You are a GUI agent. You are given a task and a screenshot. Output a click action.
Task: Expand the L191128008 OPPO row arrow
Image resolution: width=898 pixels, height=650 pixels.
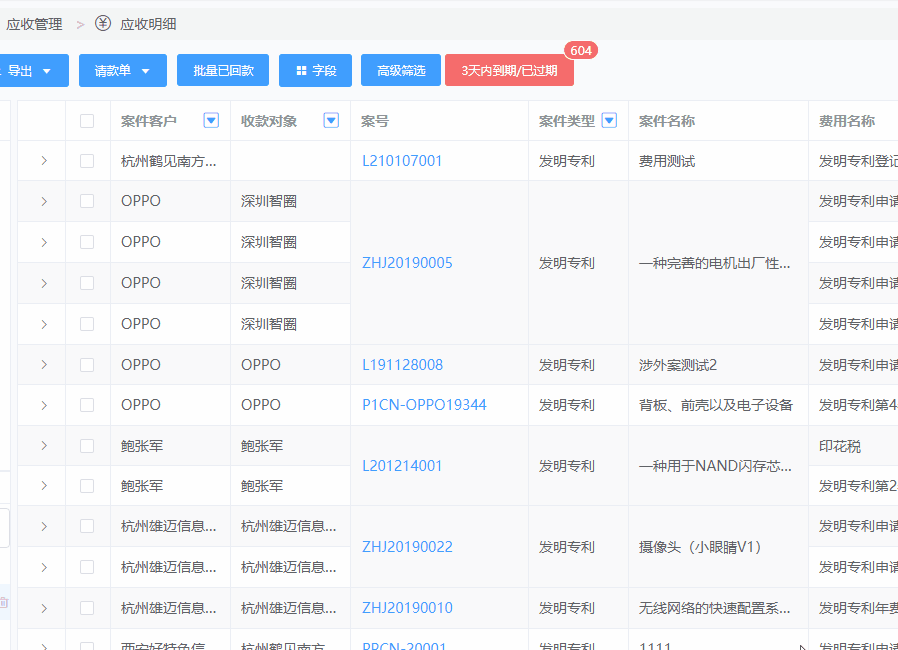tap(44, 365)
